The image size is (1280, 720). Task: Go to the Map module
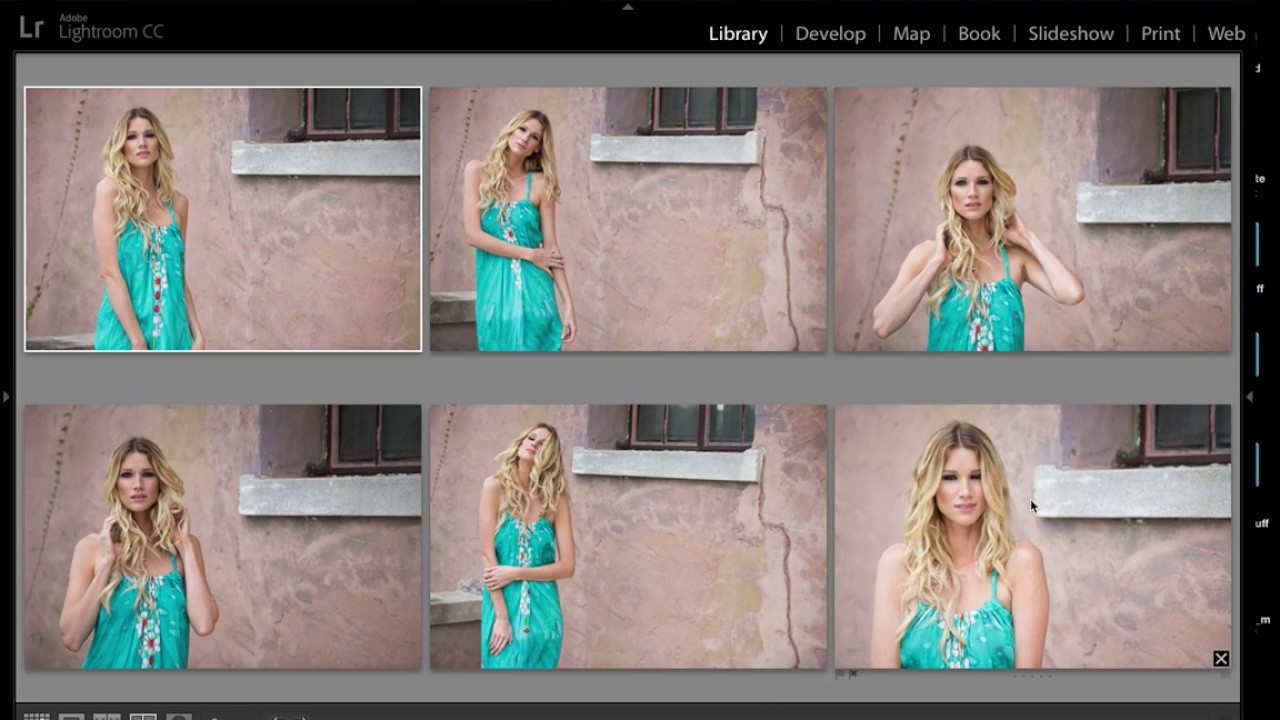click(x=911, y=33)
